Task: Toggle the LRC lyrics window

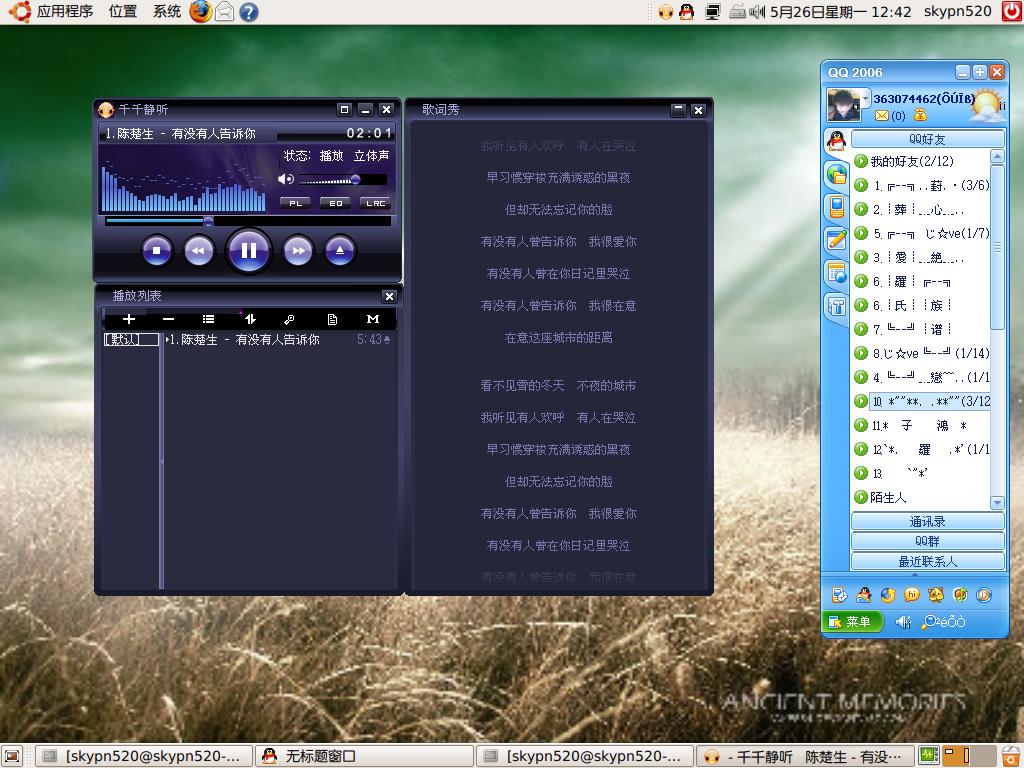Action: [376, 203]
